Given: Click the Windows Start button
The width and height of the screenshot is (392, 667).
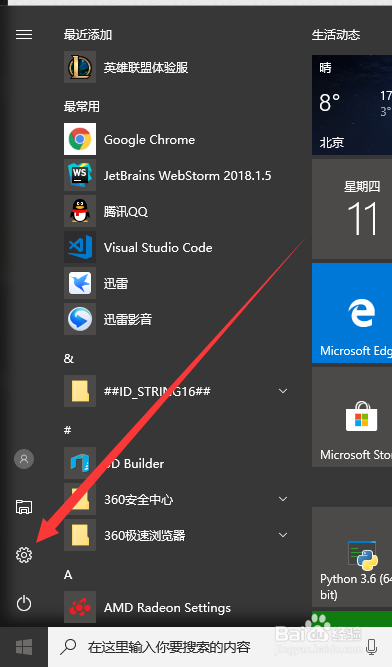Looking at the screenshot, I should [x=24, y=647].
